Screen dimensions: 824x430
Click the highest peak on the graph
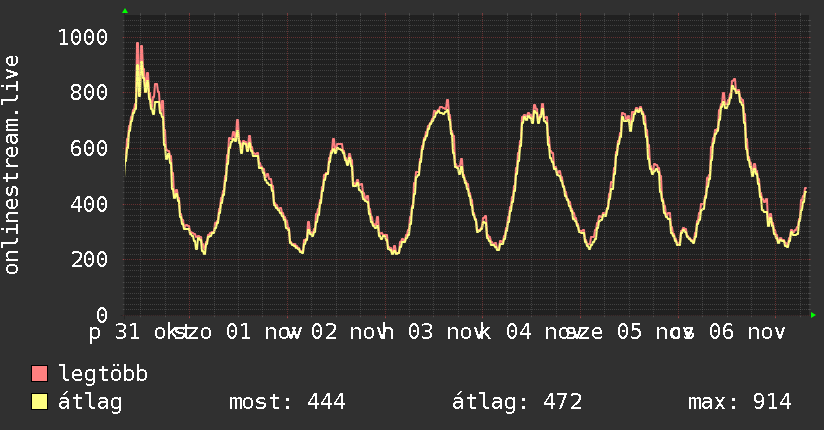tap(138, 44)
